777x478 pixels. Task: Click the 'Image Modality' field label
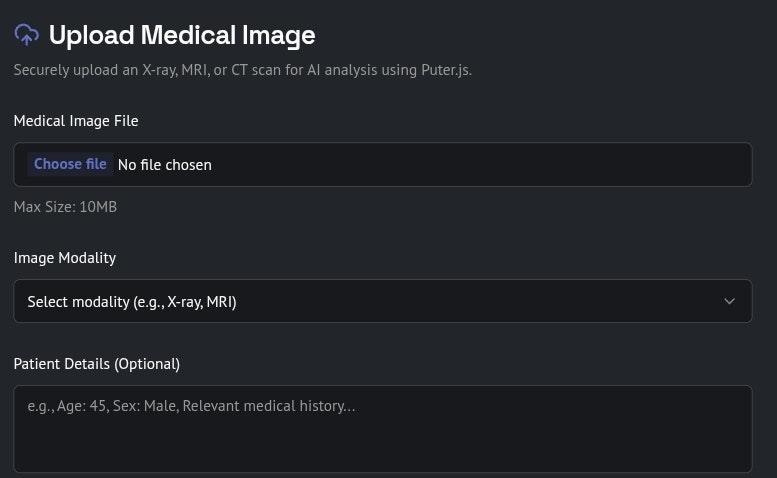[65, 258]
